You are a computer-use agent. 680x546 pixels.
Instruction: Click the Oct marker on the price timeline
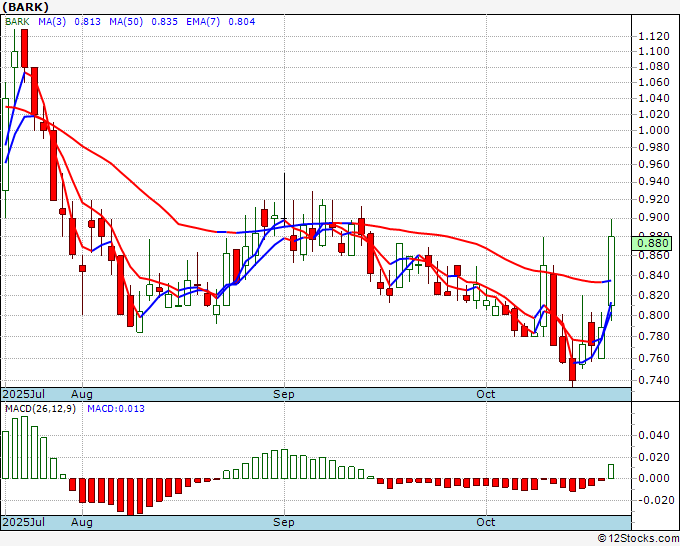[x=486, y=395]
